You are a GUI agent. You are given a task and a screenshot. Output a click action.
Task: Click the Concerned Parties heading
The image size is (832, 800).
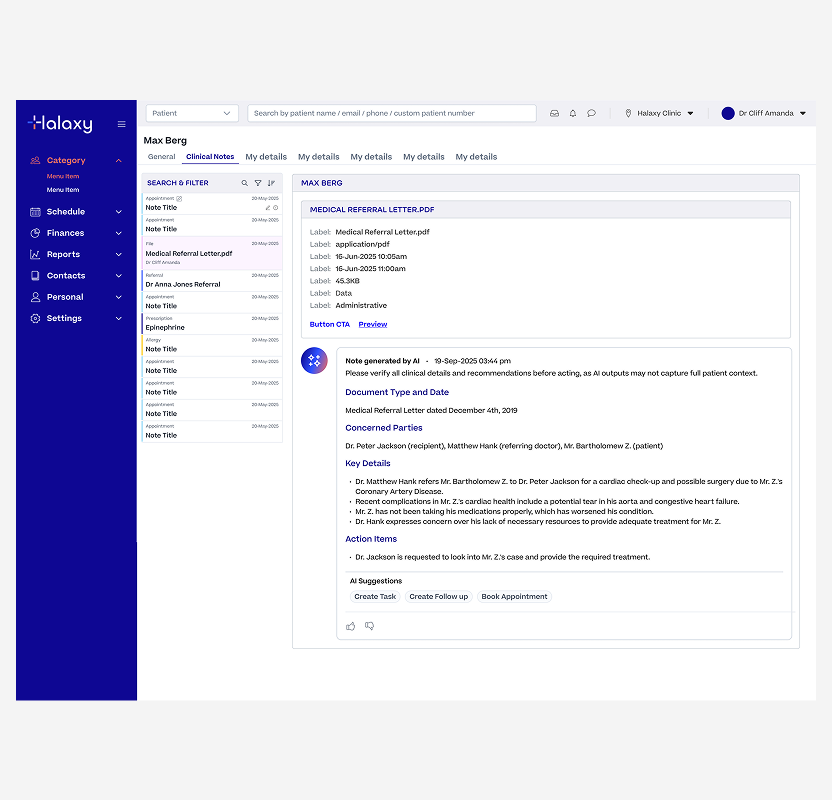(x=384, y=428)
